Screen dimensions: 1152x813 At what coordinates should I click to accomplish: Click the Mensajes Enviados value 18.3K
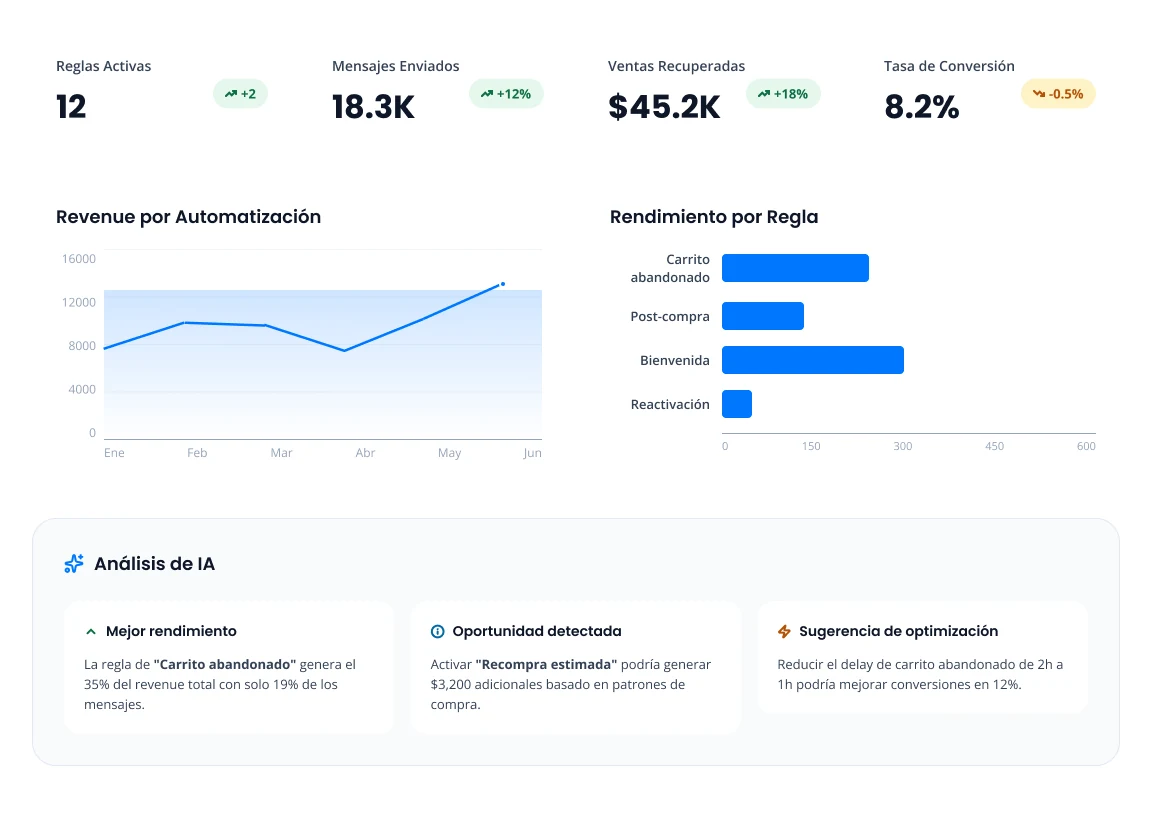(373, 107)
